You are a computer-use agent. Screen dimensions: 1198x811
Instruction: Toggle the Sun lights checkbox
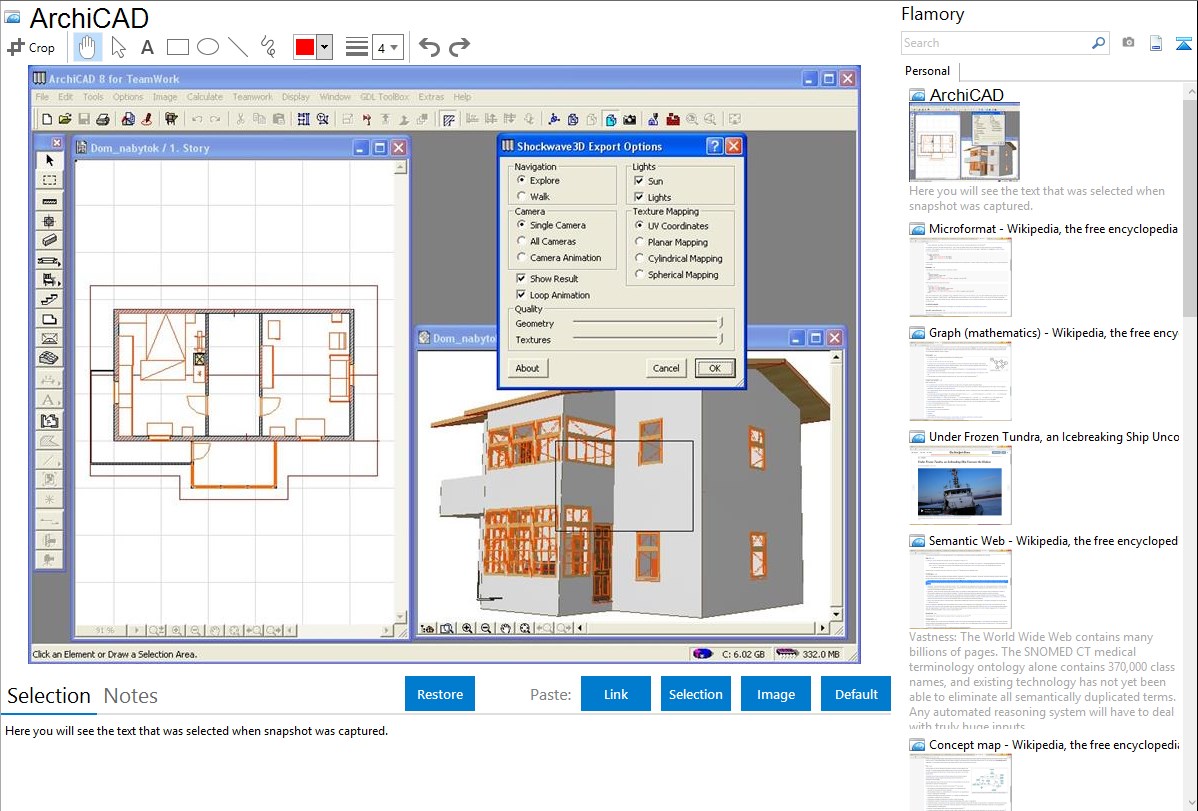click(x=639, y=181)
